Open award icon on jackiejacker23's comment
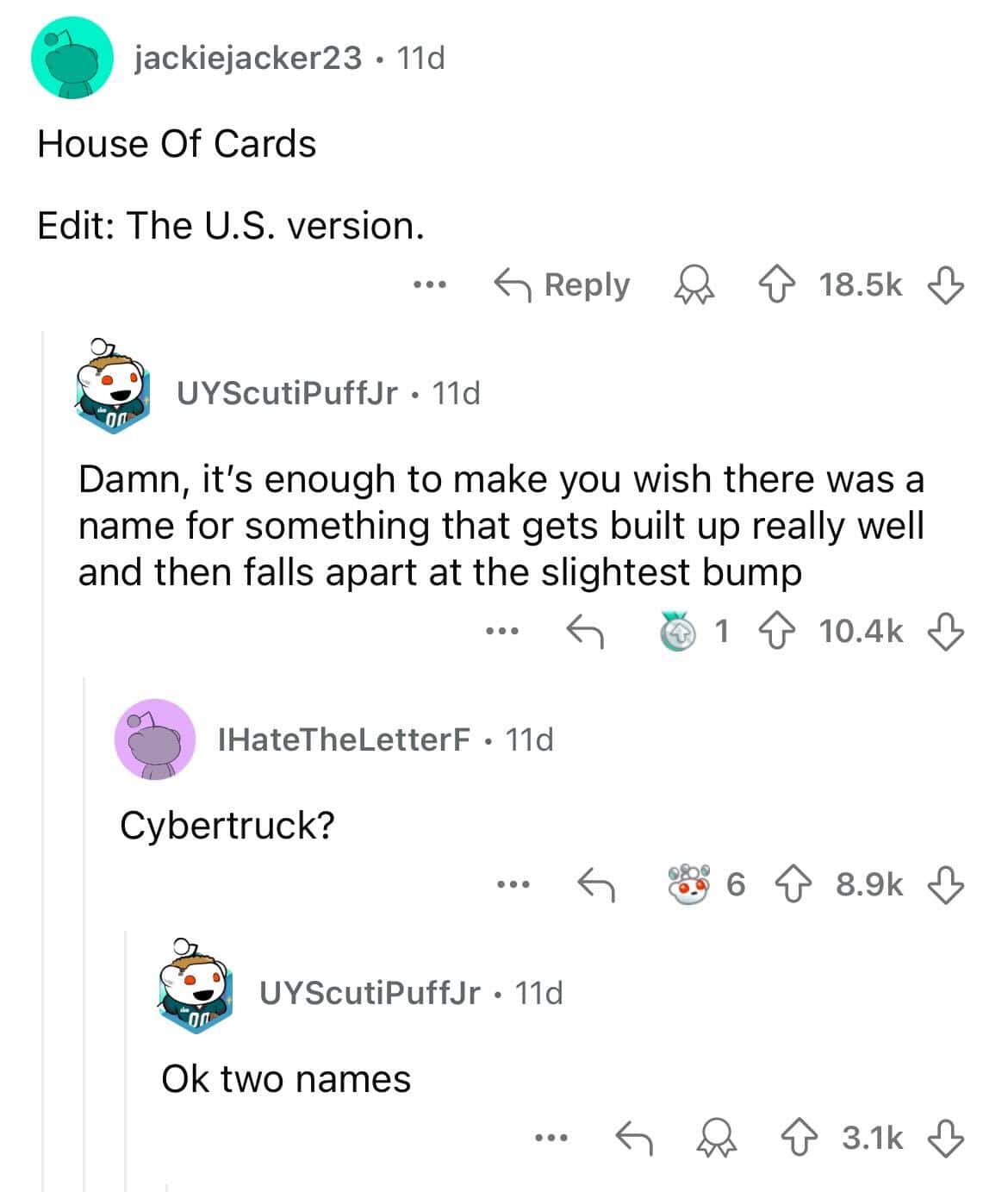This screenshot has height=1192, width=1008. click(694, 284)
